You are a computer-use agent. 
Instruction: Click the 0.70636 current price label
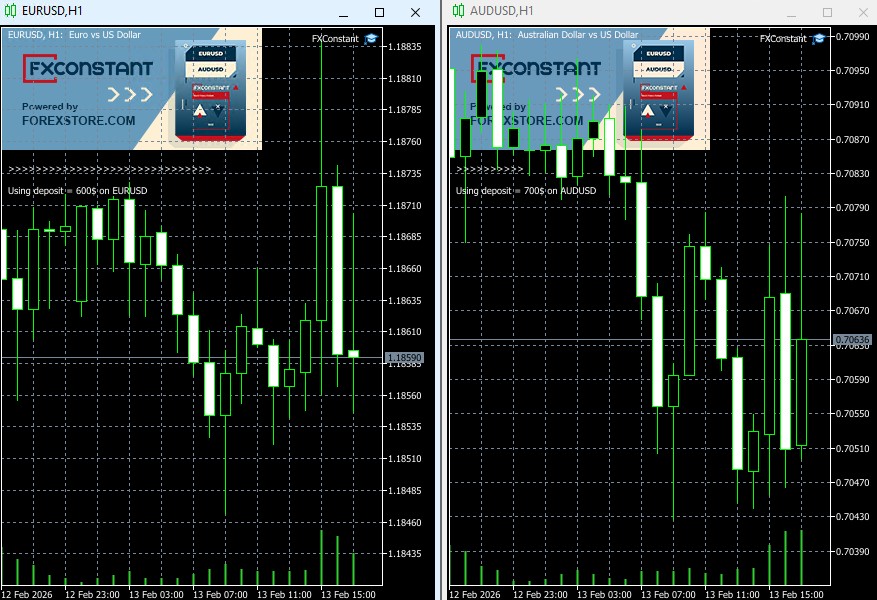(853, 340)
